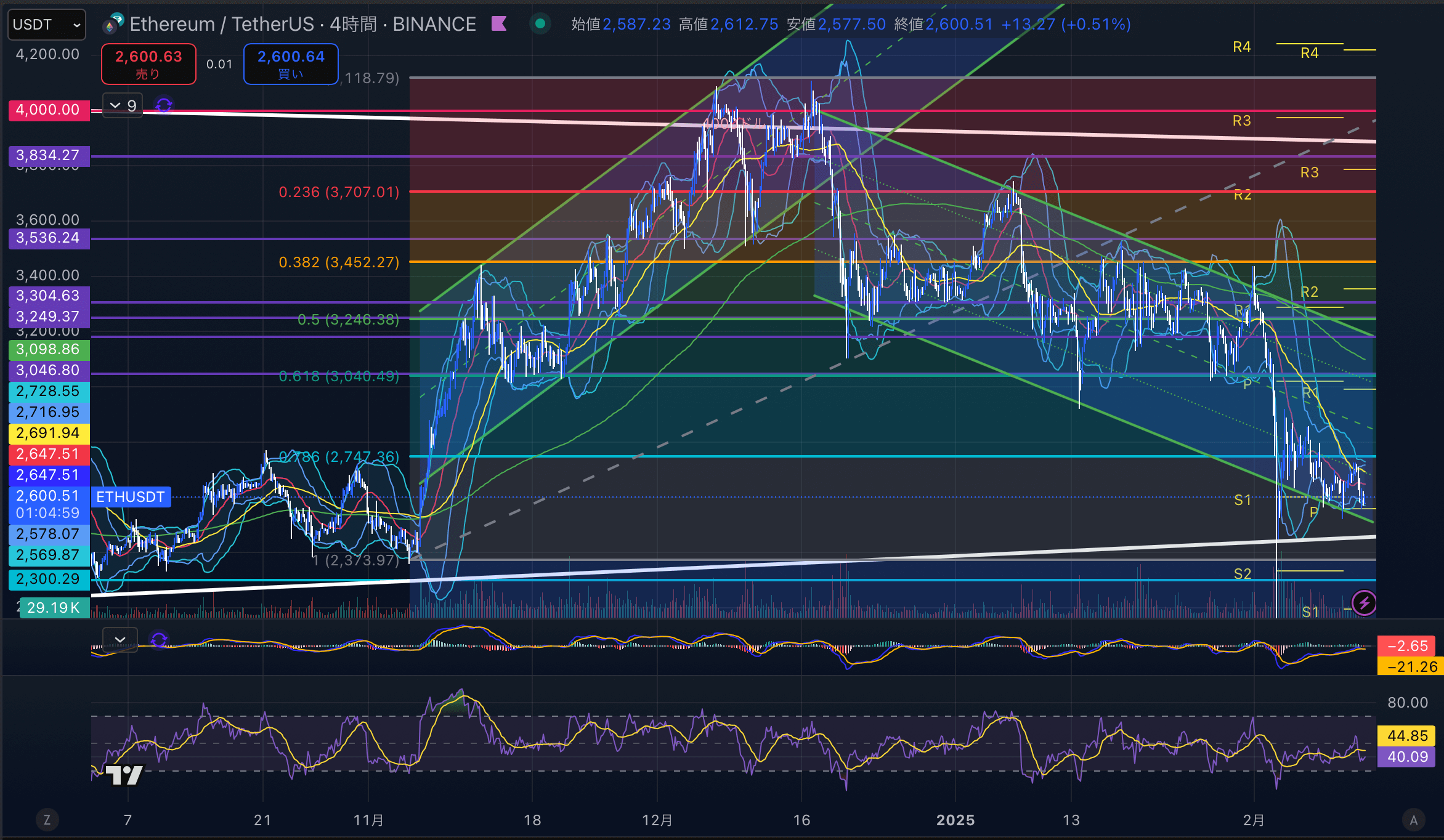Screen dimensions: 1444x840
Task: Click the 高値 2,612.75 high value
Action: coord(729,24)
